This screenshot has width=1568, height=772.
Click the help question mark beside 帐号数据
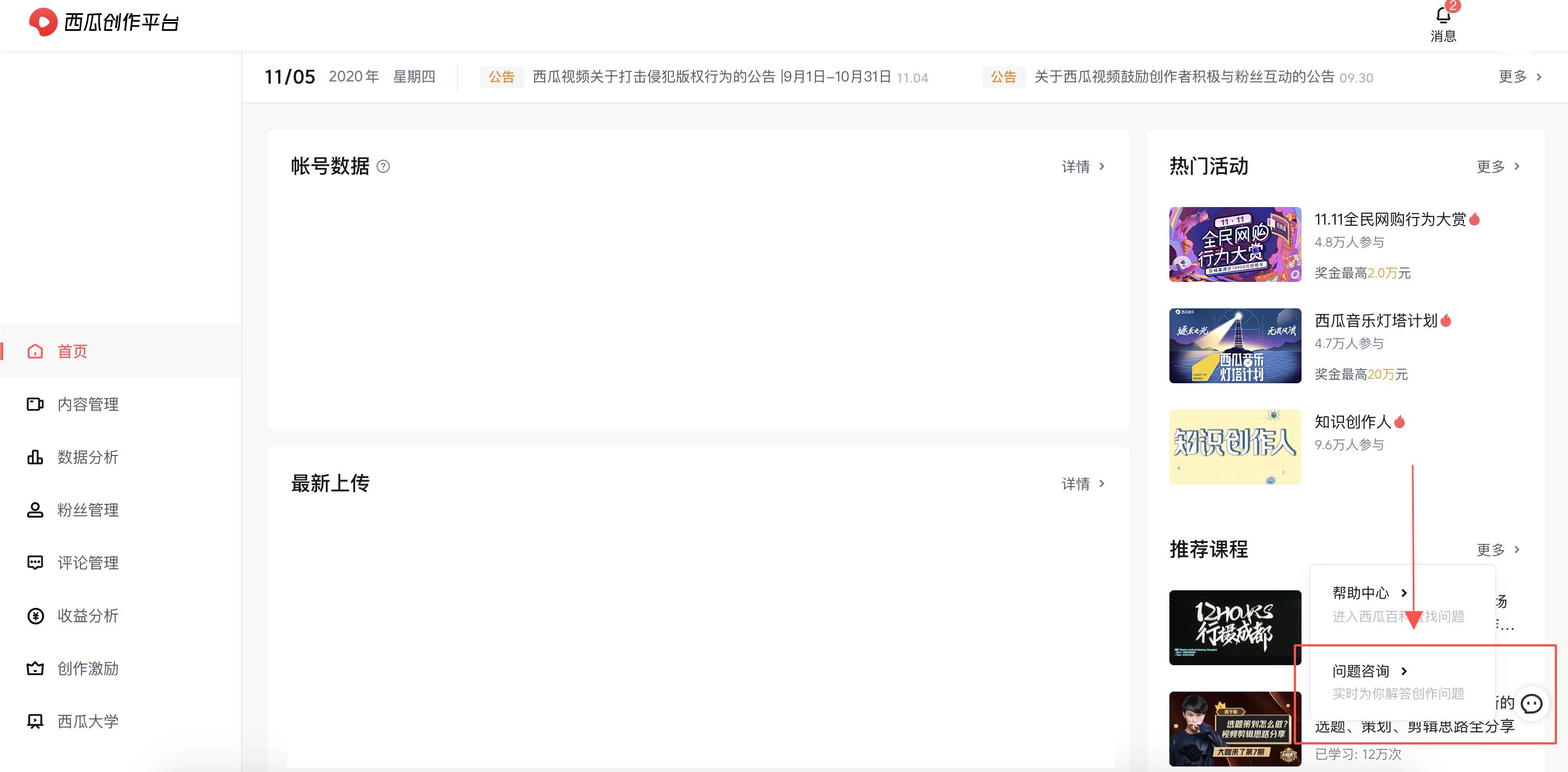pyautogui.click(x=384, y=166)
